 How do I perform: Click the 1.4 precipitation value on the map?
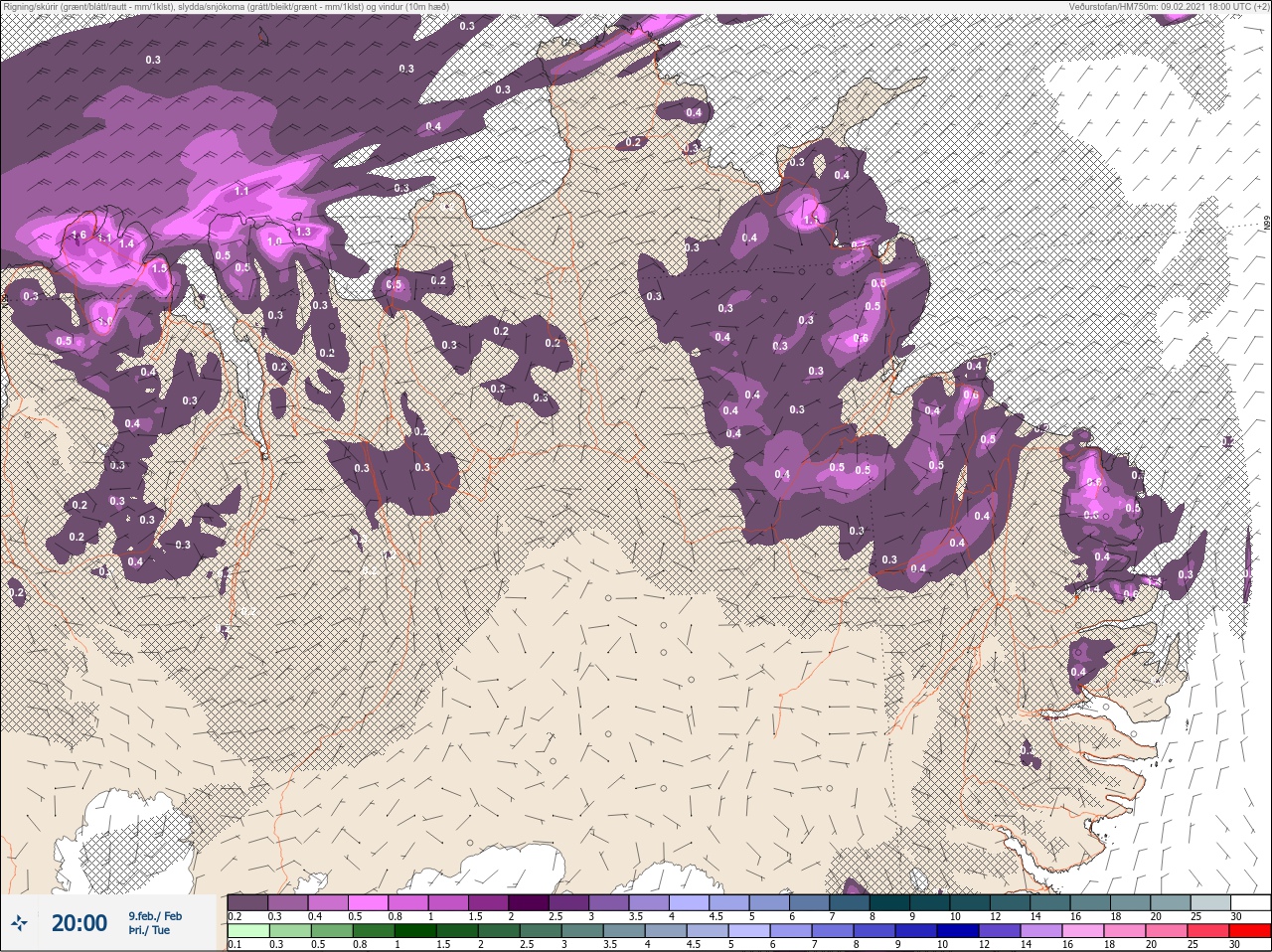126,243
